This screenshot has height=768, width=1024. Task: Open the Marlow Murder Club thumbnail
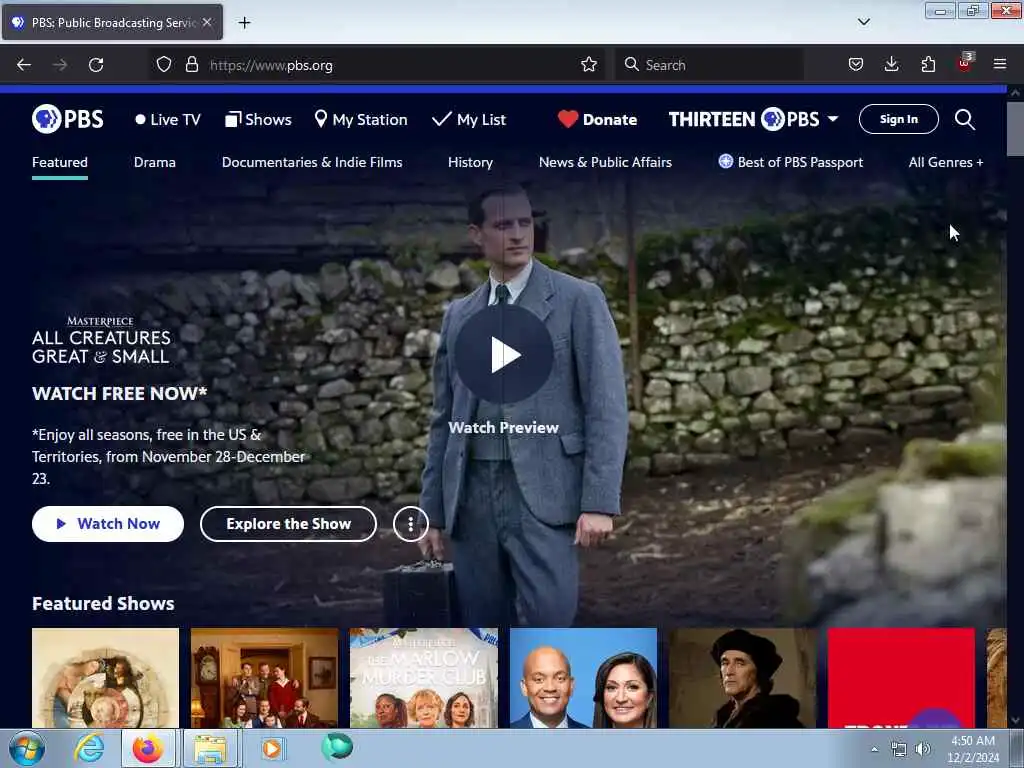(424, 678)
